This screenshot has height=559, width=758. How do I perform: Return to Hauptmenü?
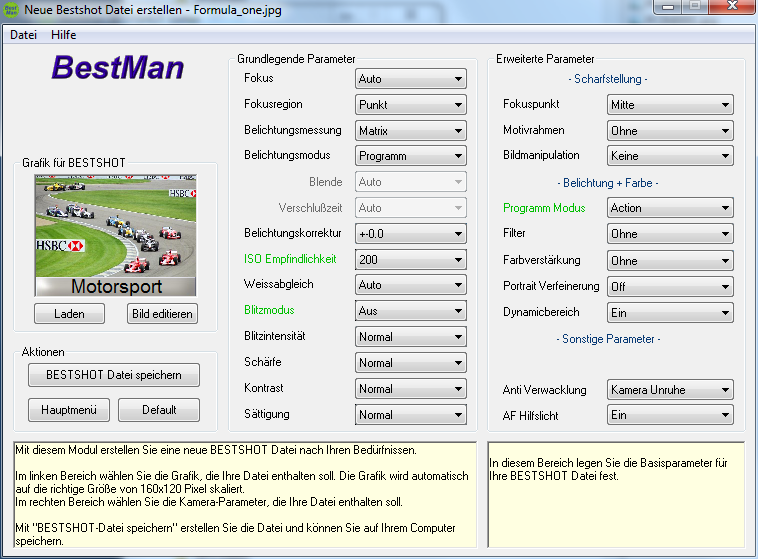point(69,410)
